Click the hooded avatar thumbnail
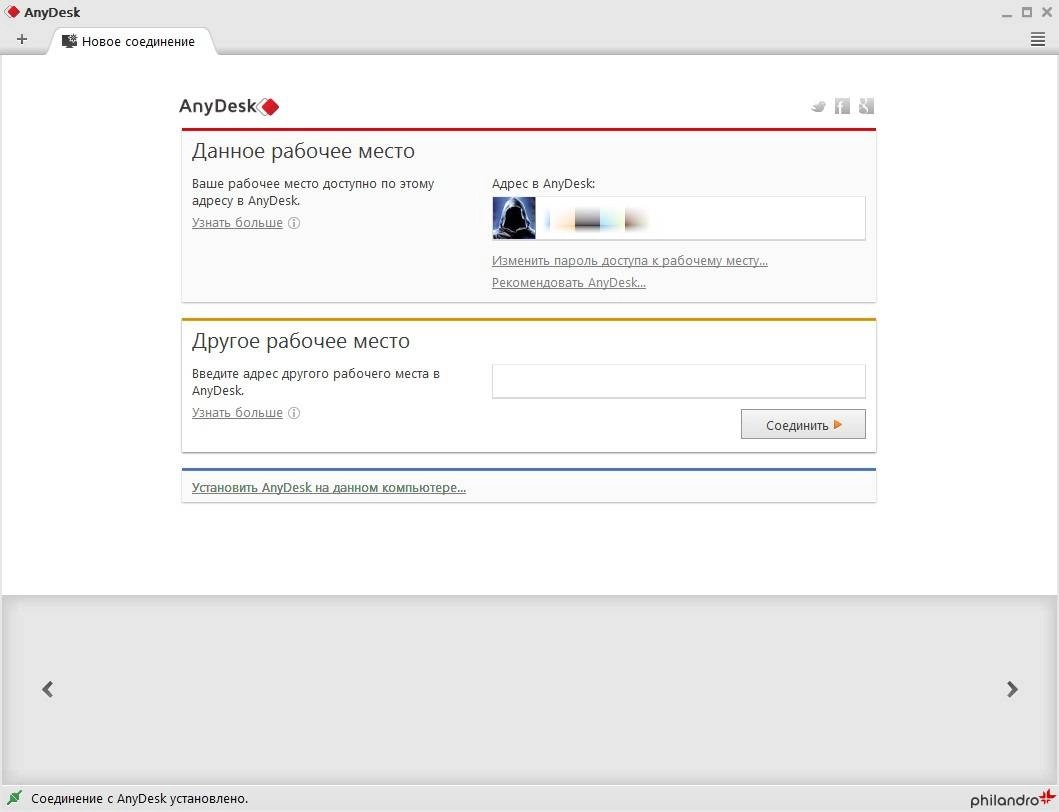The height and width of the screenshot is (812, 1059). coord(514,218)
